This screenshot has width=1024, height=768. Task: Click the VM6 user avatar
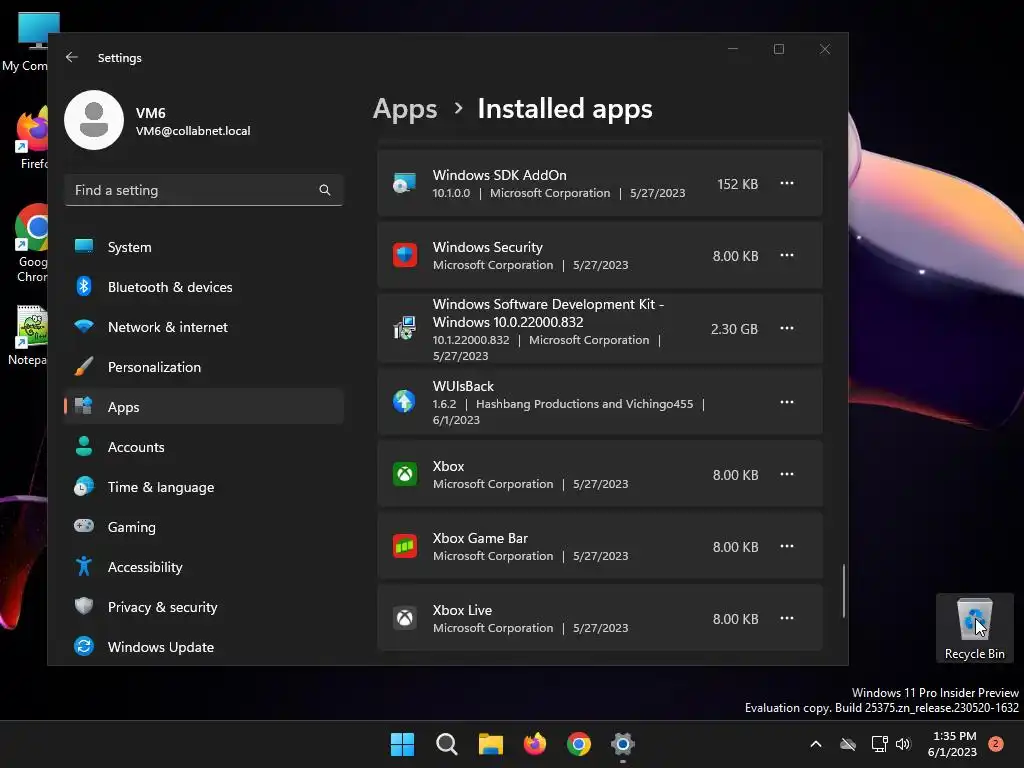tap(94, 120)
